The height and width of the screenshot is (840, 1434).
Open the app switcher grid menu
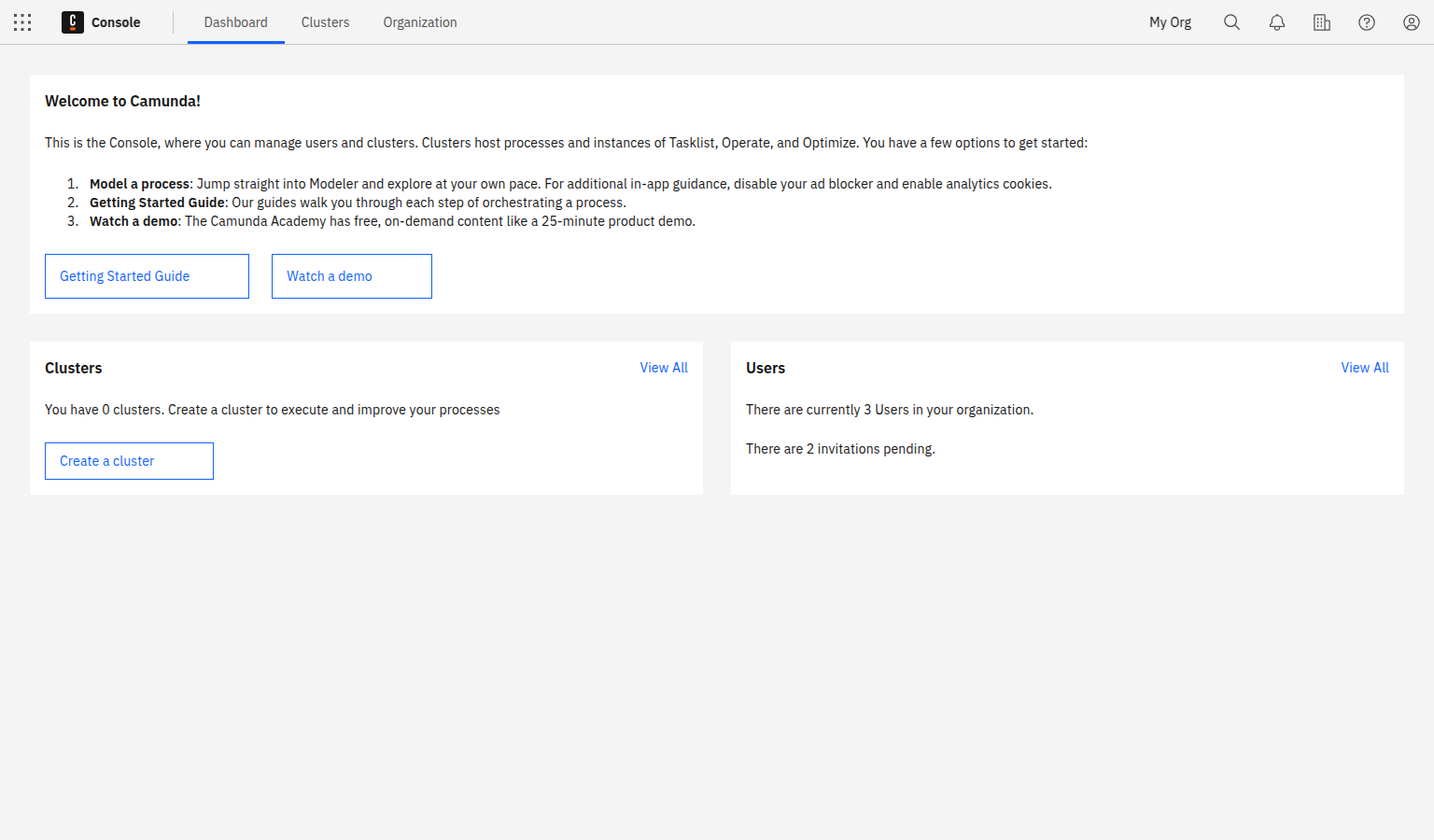point(22,22)
